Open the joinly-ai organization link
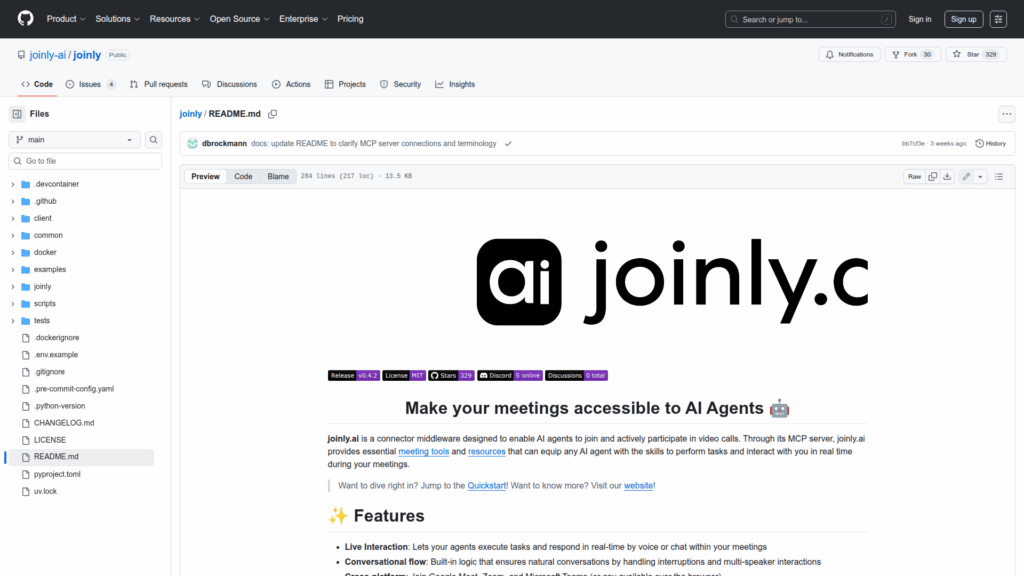Image resolution: width=1024 pixels, height=576 pixels. (x=48, y=55)
